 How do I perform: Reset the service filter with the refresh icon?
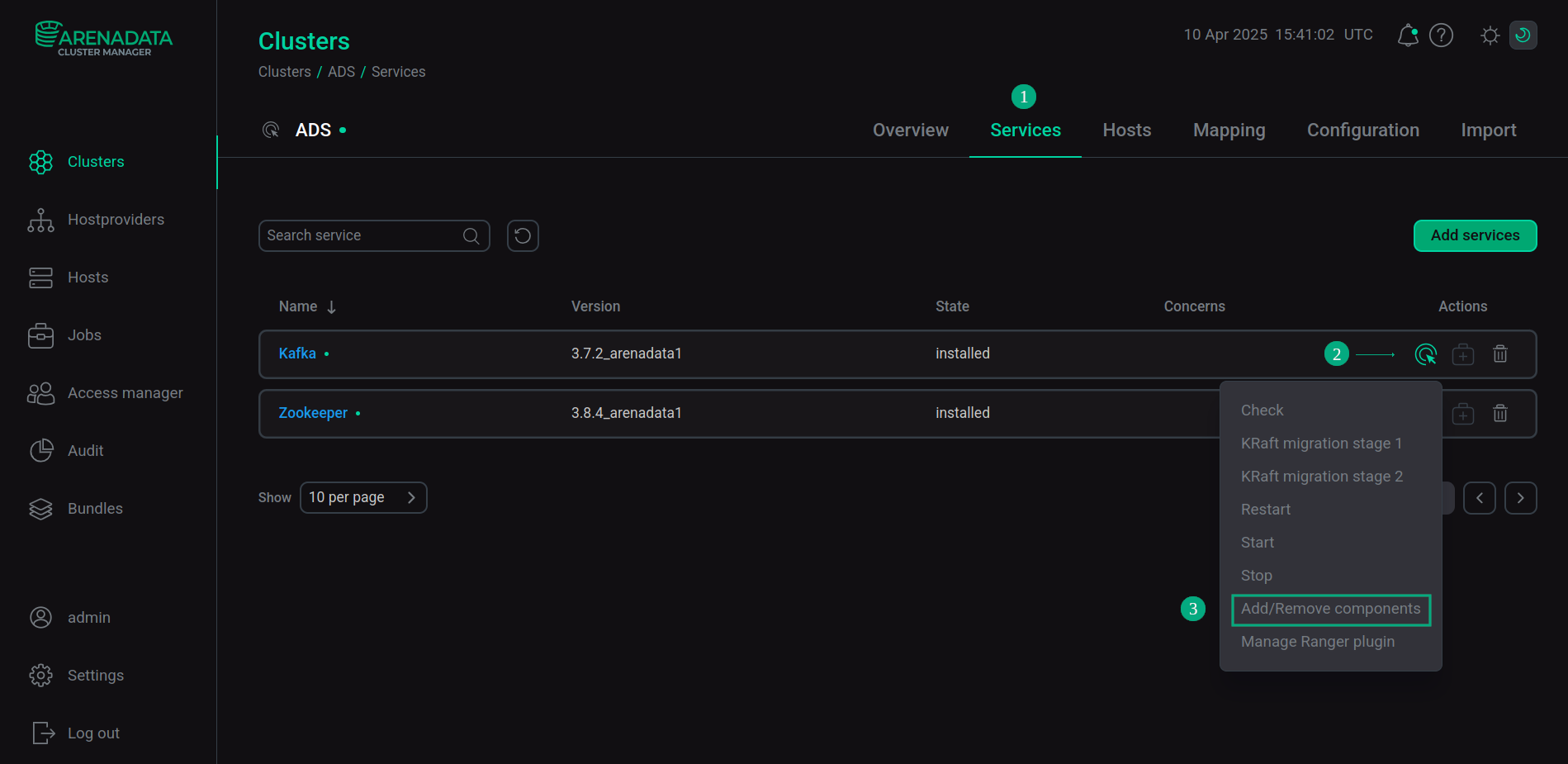point(523,236)
